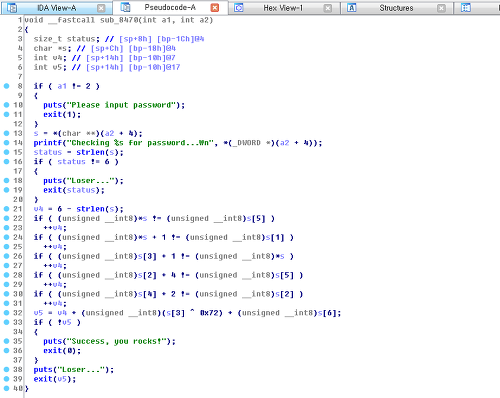
Task: Click the int v4 declaration on line 5
Action: (50, 58)
